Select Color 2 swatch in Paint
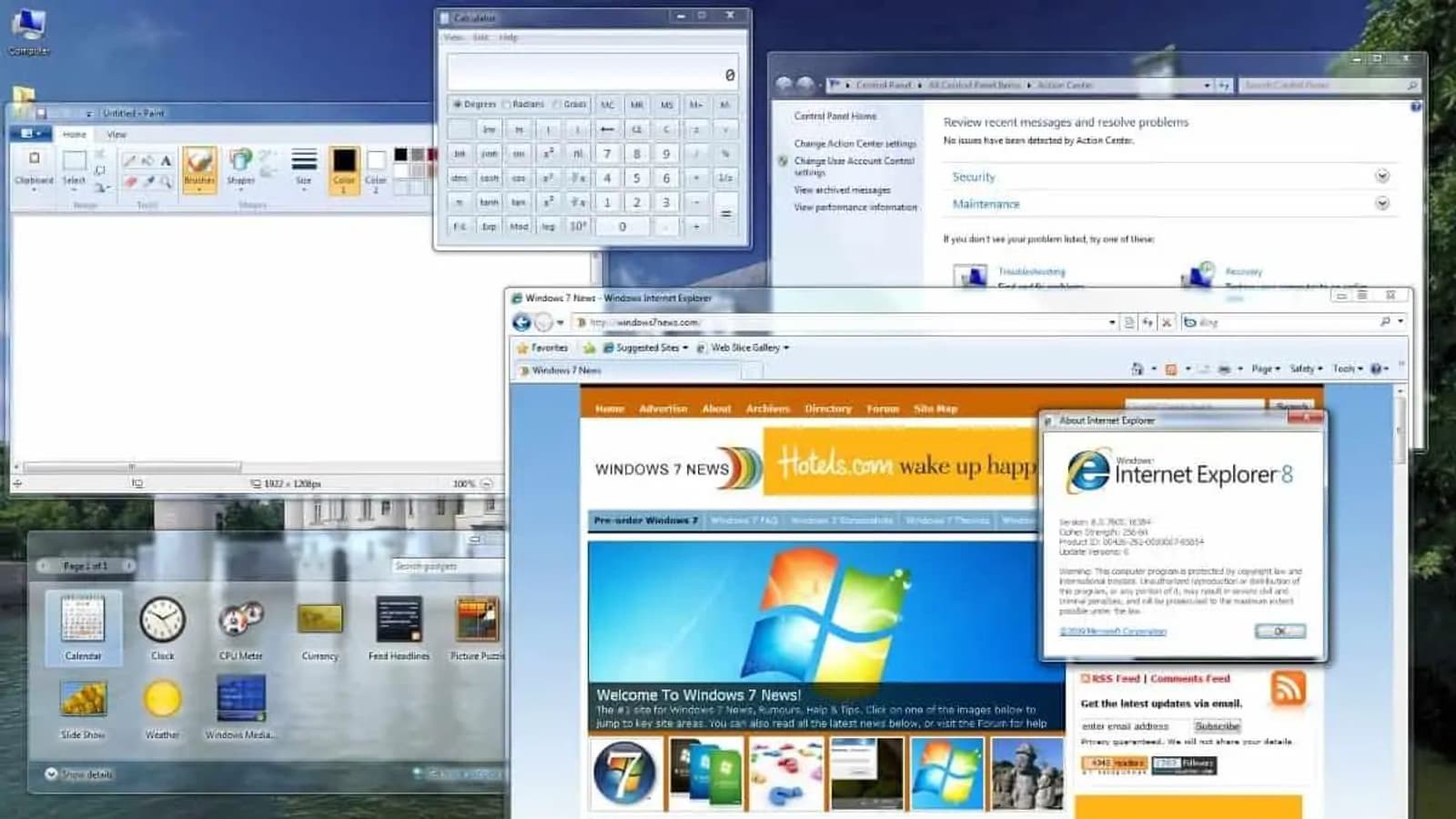The width and height of the screenshot is (1456, 819). point(376,171)
